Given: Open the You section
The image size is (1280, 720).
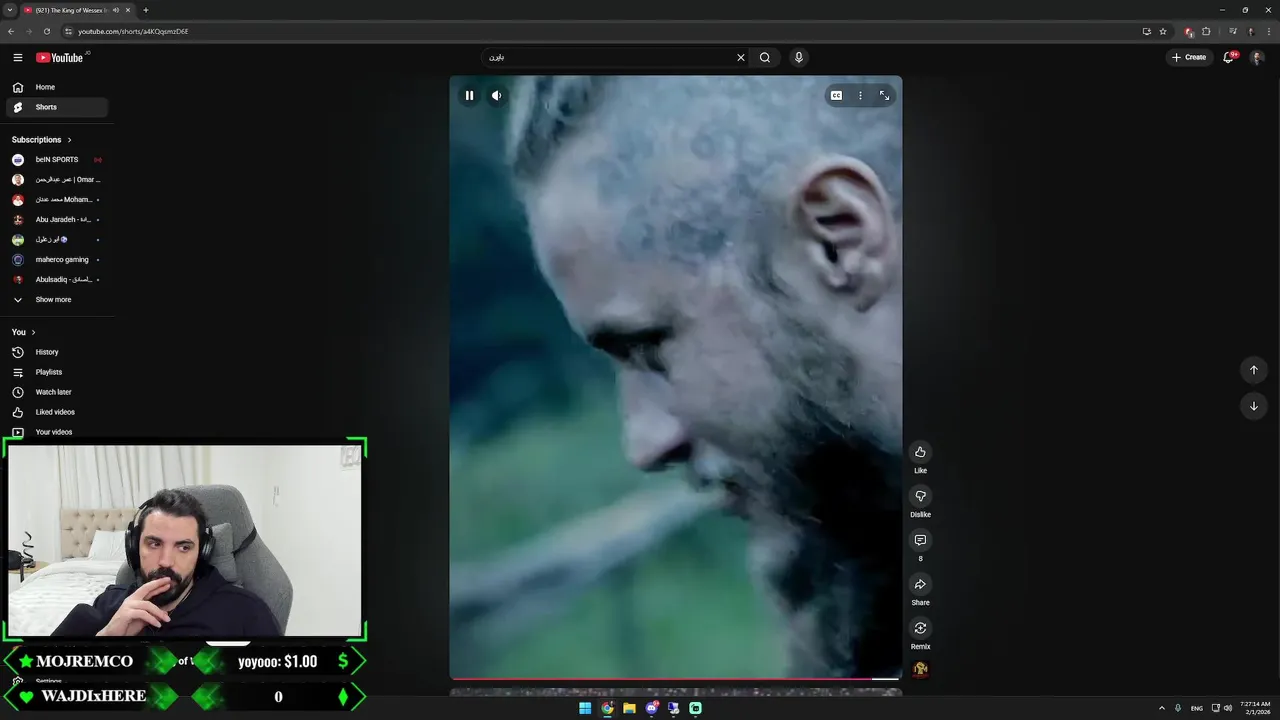Looking at the screenshot, I should pos(24,332).
